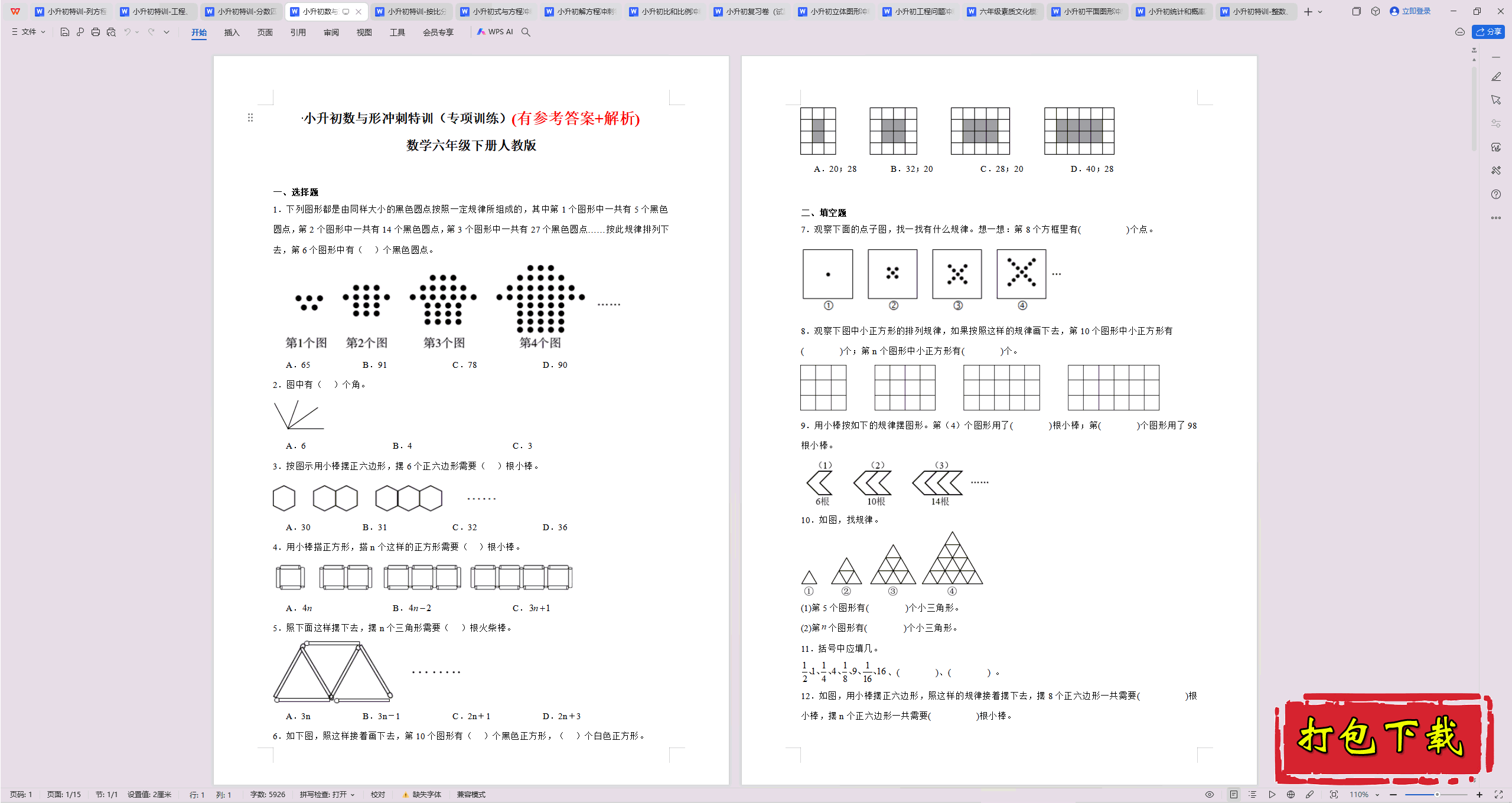Toggle eye protection mode icon
Image resolution: width=1512 pixels, height=803 pixels.
point(1210,795)
